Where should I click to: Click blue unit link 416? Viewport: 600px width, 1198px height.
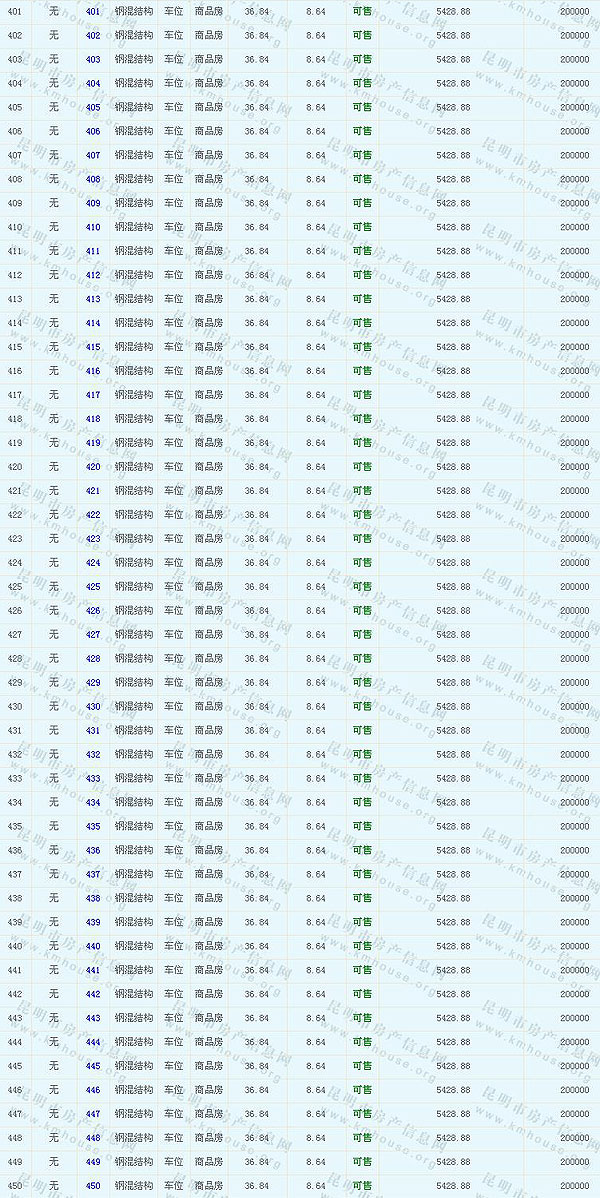(93, 371)
